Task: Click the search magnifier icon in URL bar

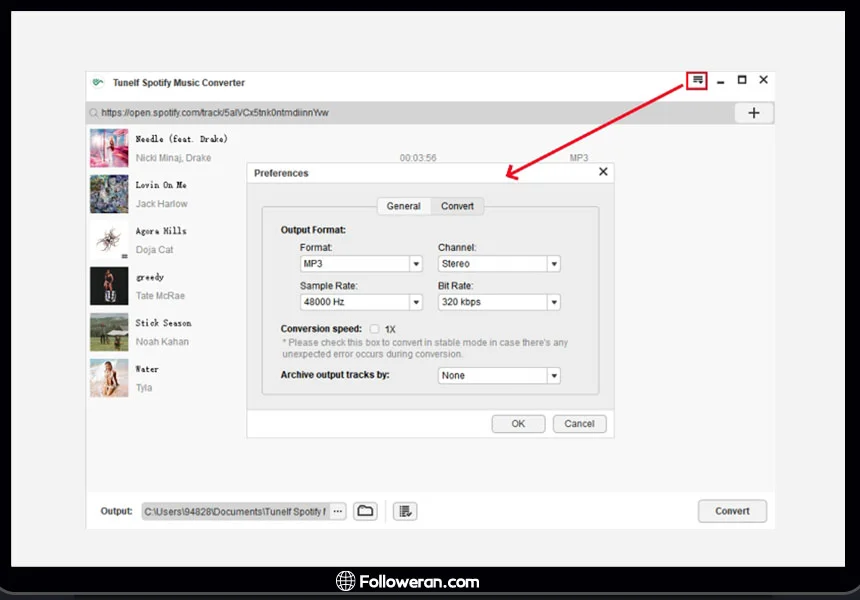Action: tap(94, 113)
